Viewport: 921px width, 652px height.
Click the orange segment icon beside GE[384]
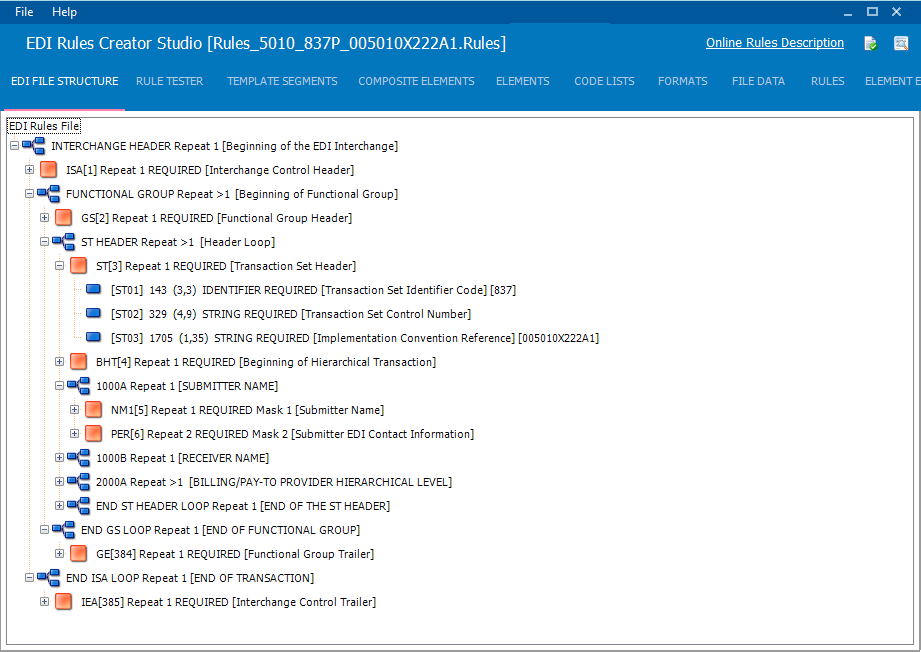click(x=78, y=553)
